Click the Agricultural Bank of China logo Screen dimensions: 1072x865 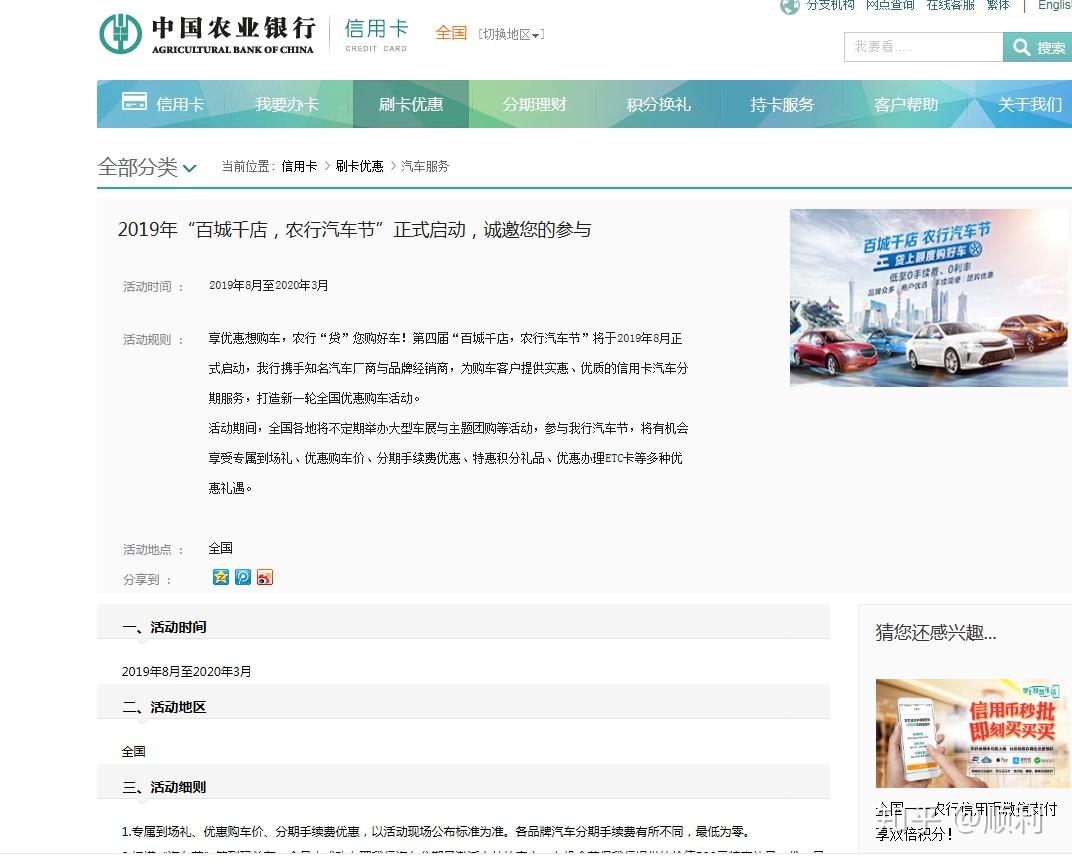click(207, 34)
